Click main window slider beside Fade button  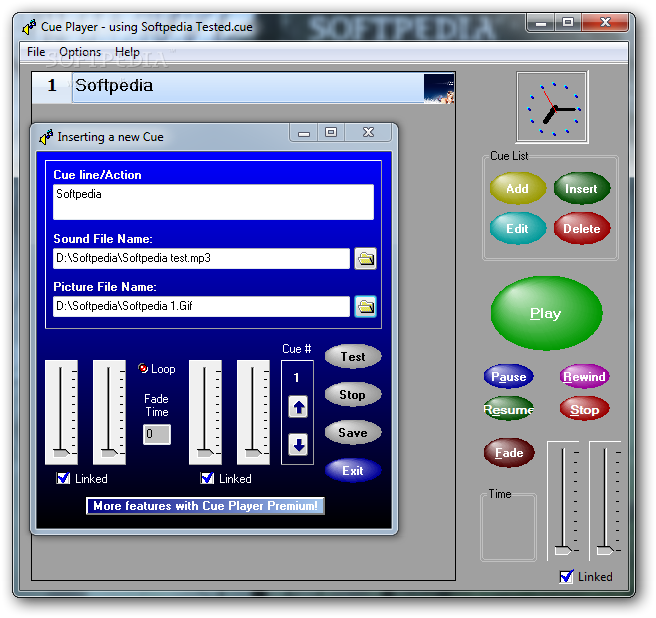[563, 501]
